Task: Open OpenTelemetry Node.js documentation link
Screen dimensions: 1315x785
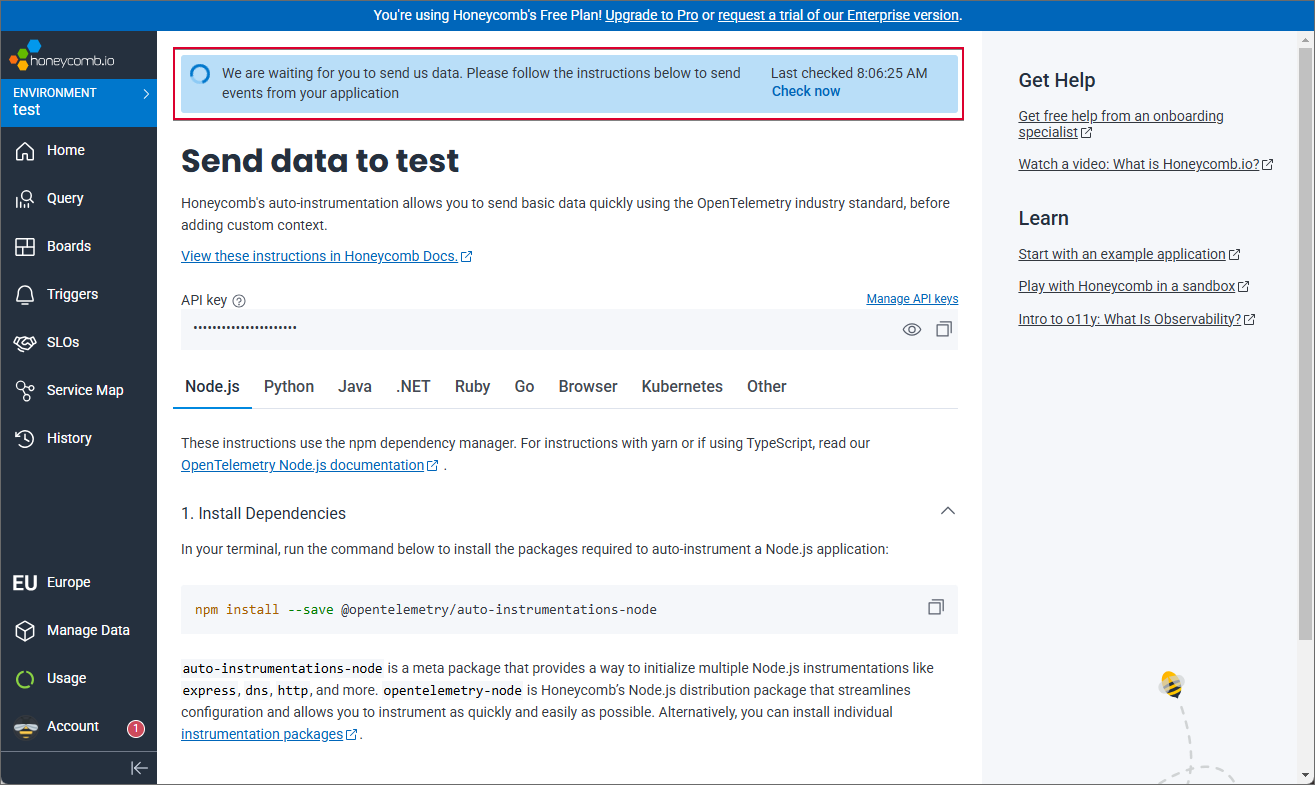Action: point(310,465)
